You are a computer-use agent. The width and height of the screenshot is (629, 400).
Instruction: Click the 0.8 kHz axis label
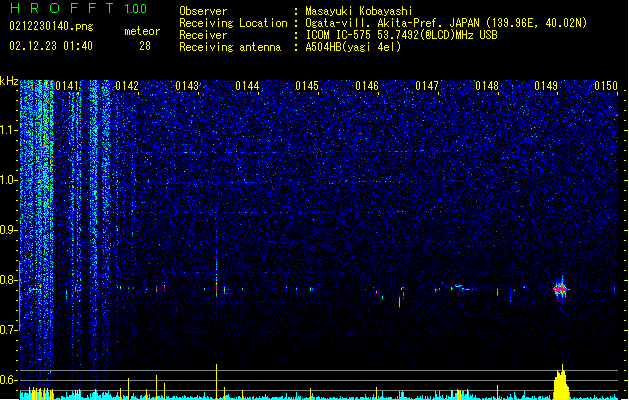tap(8, 280)
